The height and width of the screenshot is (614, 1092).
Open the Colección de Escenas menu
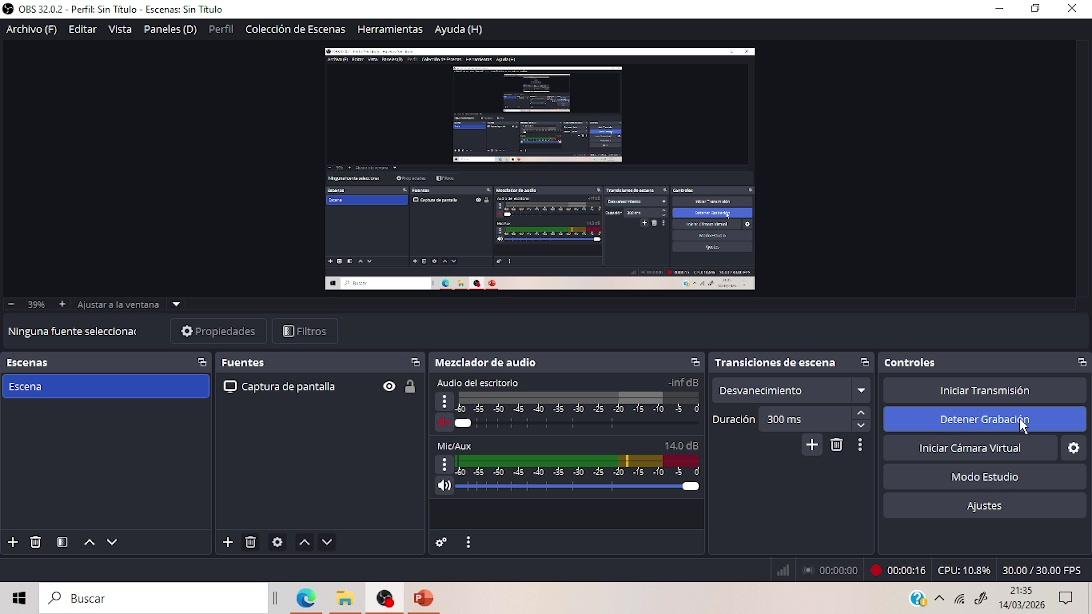pos(295,30)
